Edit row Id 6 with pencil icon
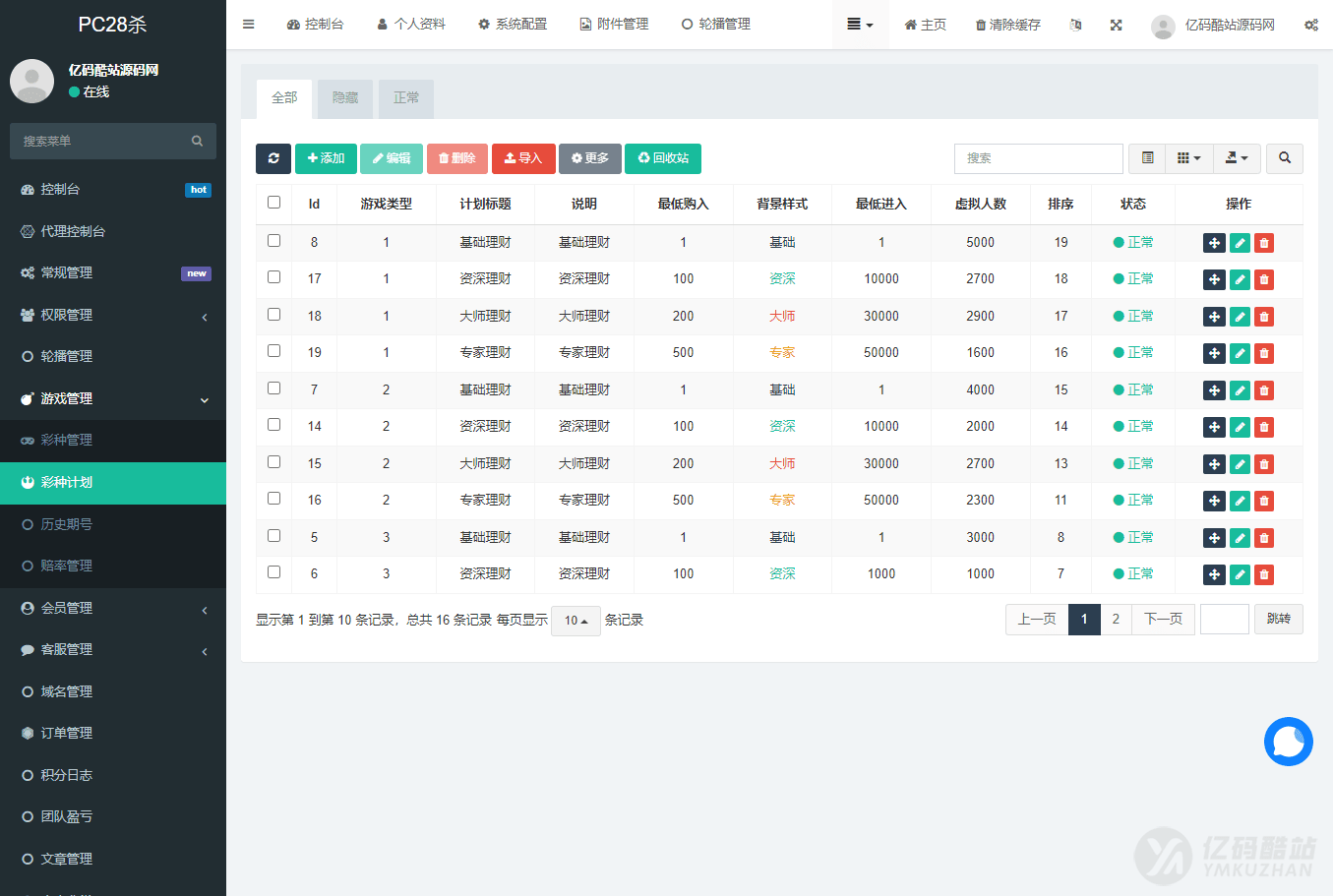The image size is (1333, 896). point(1240,574)
